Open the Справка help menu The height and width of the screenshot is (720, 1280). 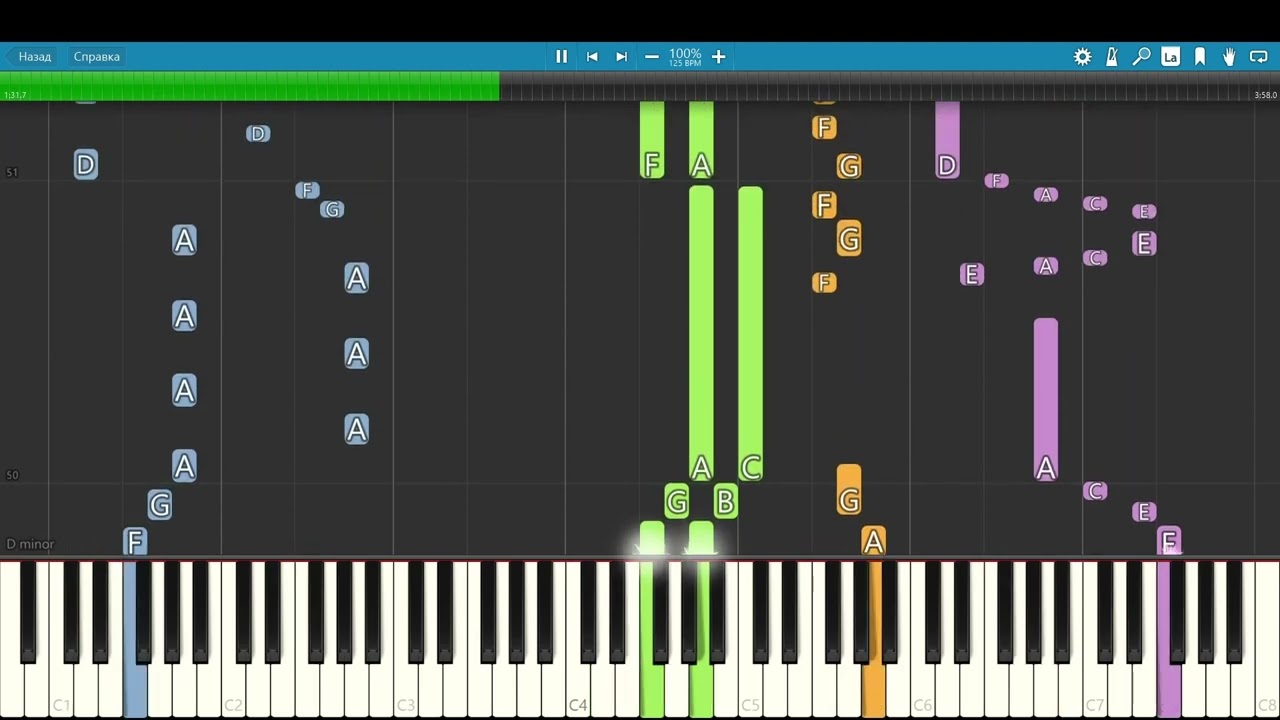pos(97,57)
